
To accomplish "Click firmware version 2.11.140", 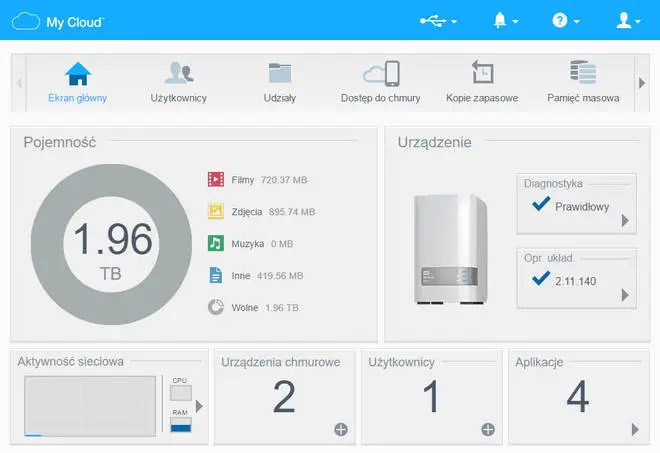I will coord(575,281).
